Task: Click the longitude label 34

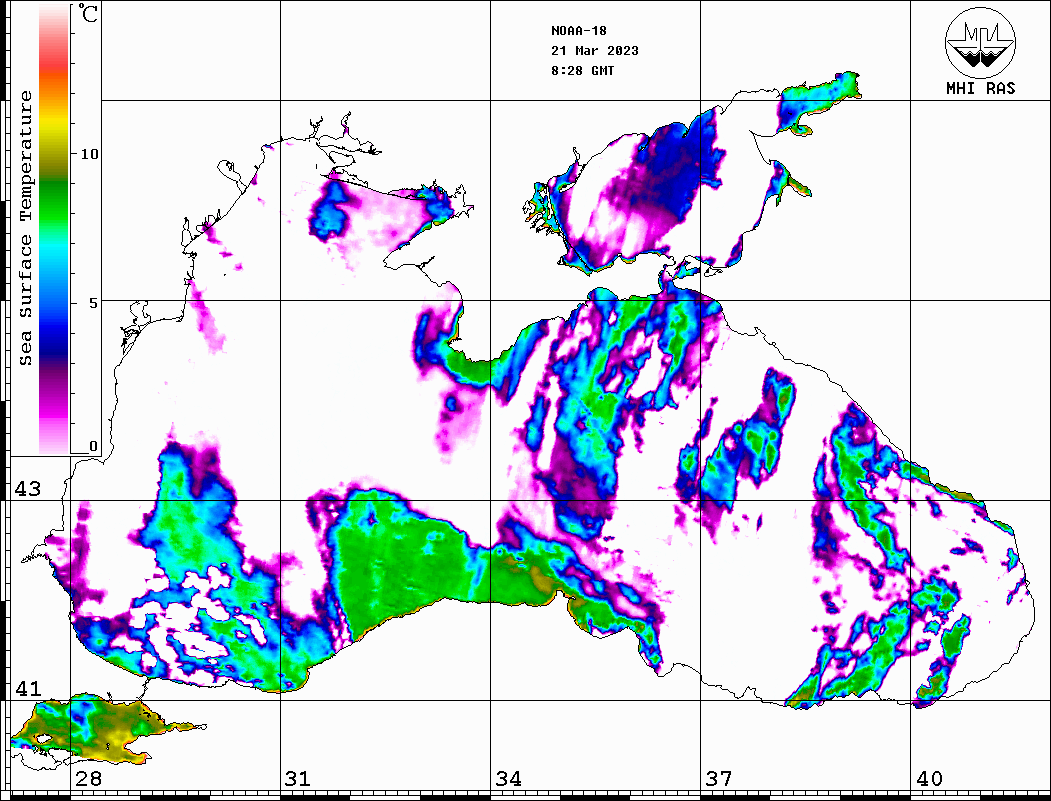Action: tap(508, 778)
